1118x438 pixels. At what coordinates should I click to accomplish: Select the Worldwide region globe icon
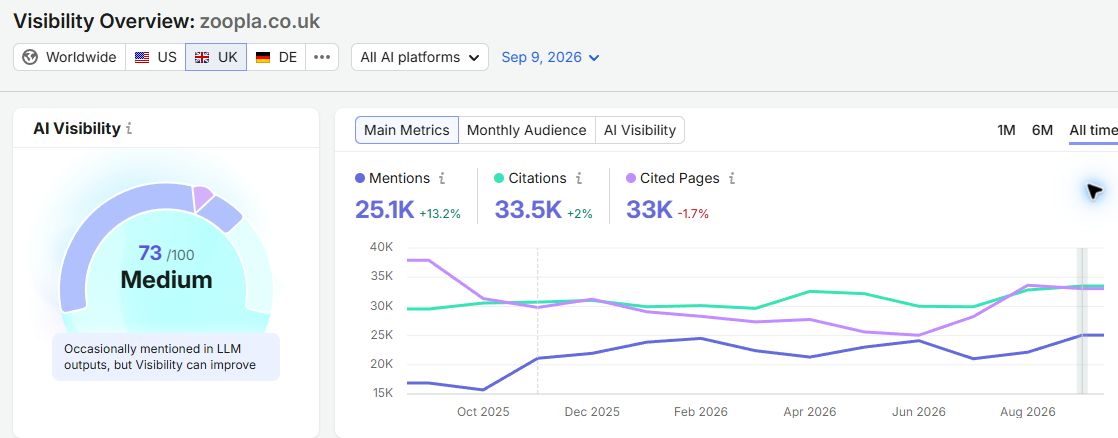tap(30, 57)
